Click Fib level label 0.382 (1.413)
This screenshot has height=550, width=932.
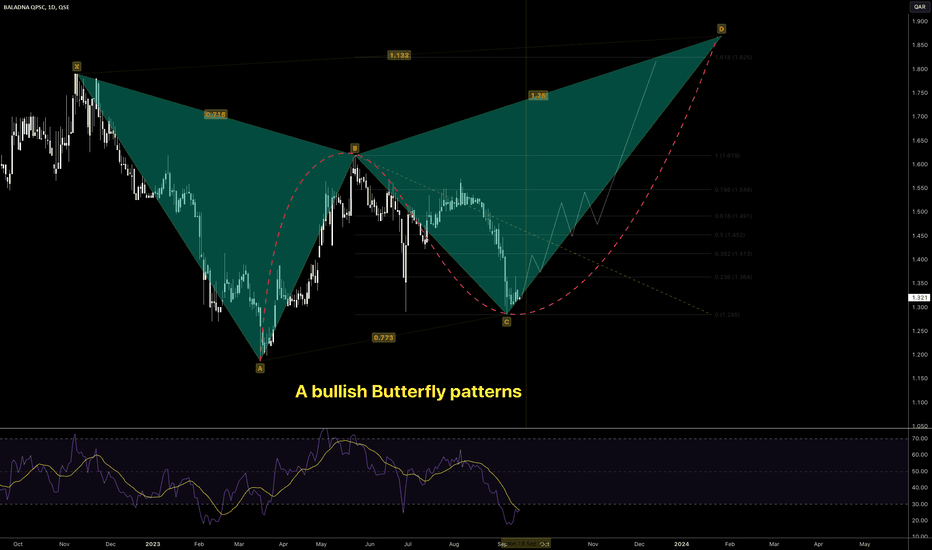733,254
